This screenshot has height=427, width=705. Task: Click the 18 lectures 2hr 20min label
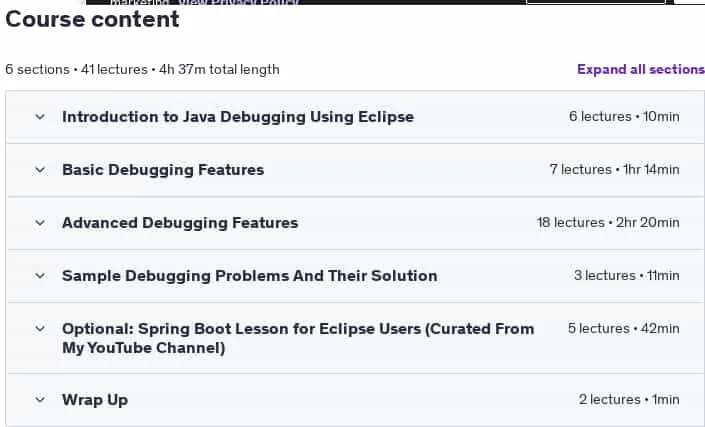(x=608, y=222)
